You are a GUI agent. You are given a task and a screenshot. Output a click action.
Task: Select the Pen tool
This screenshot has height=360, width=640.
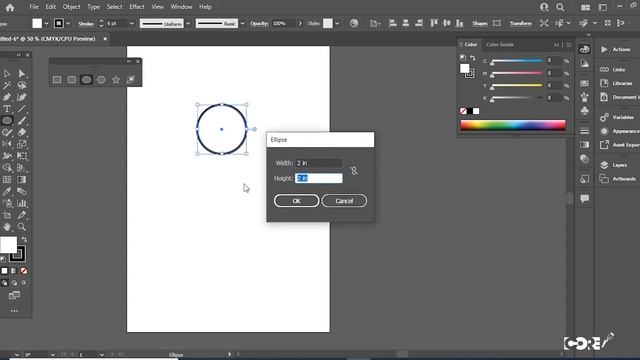pos(7,97)
